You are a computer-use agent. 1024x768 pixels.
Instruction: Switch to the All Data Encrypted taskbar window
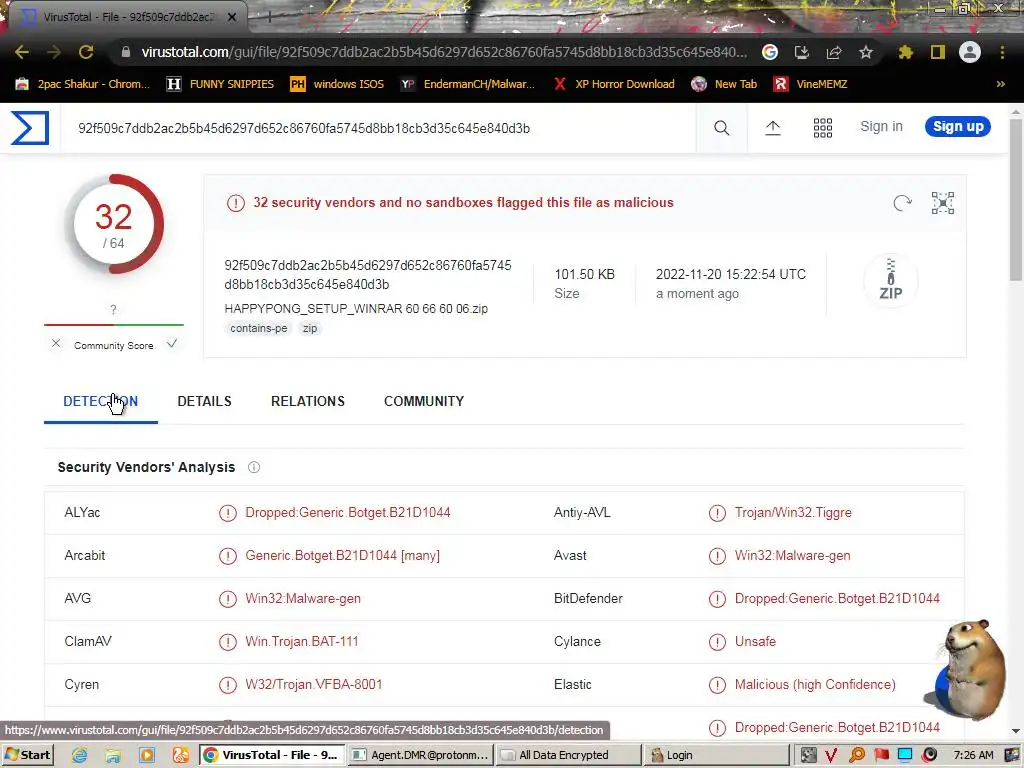tap(569, 755)
